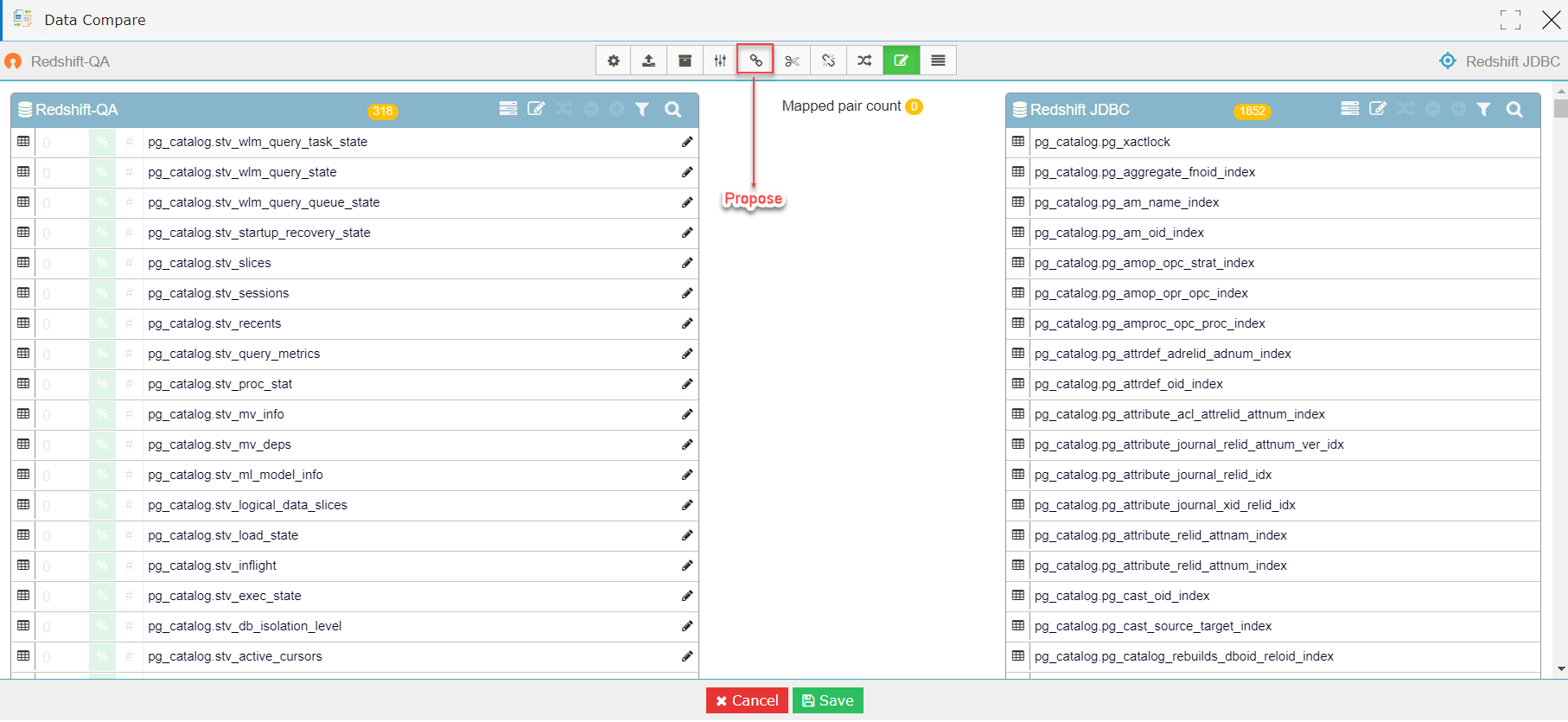Viewport: 1568px width, 722px height.
Task: Click the upload icon in the toolbar
Action: 649,61
